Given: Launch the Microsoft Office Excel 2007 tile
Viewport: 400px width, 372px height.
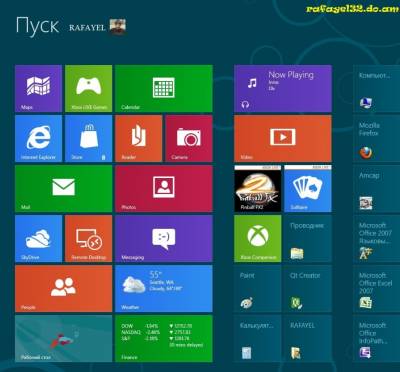Looking at the screenshot, I should pyautogui.click(x=377, y=289).
